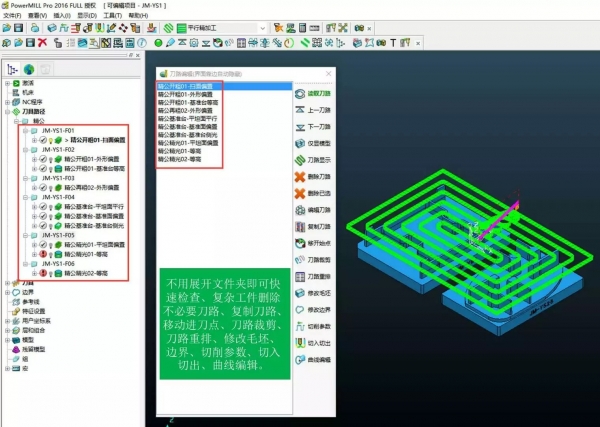Click the 切削参数 button

pos(313,325)
